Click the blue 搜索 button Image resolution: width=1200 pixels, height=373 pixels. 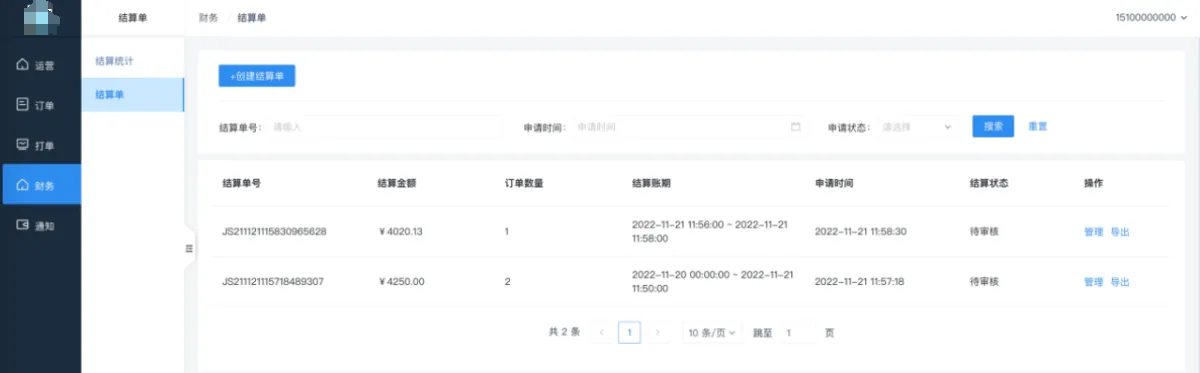(x=993, y=127)
